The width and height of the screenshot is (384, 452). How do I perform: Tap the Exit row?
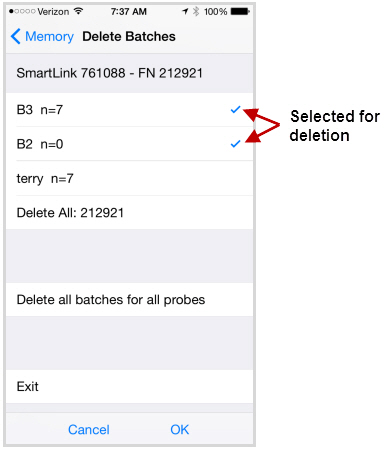tap(129, 386)
